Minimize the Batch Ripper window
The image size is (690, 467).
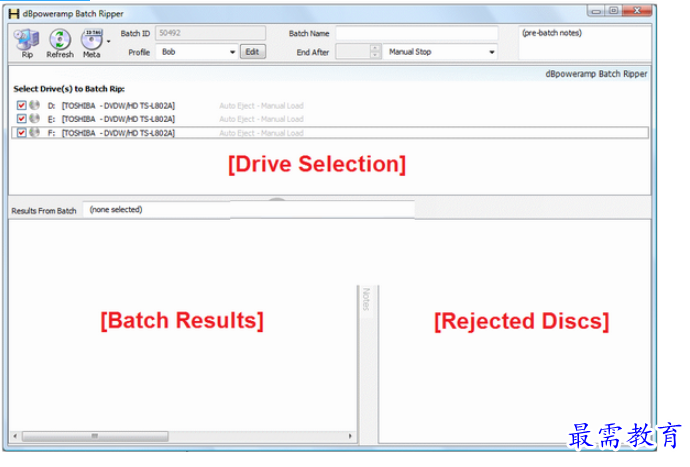pos(596,11)
